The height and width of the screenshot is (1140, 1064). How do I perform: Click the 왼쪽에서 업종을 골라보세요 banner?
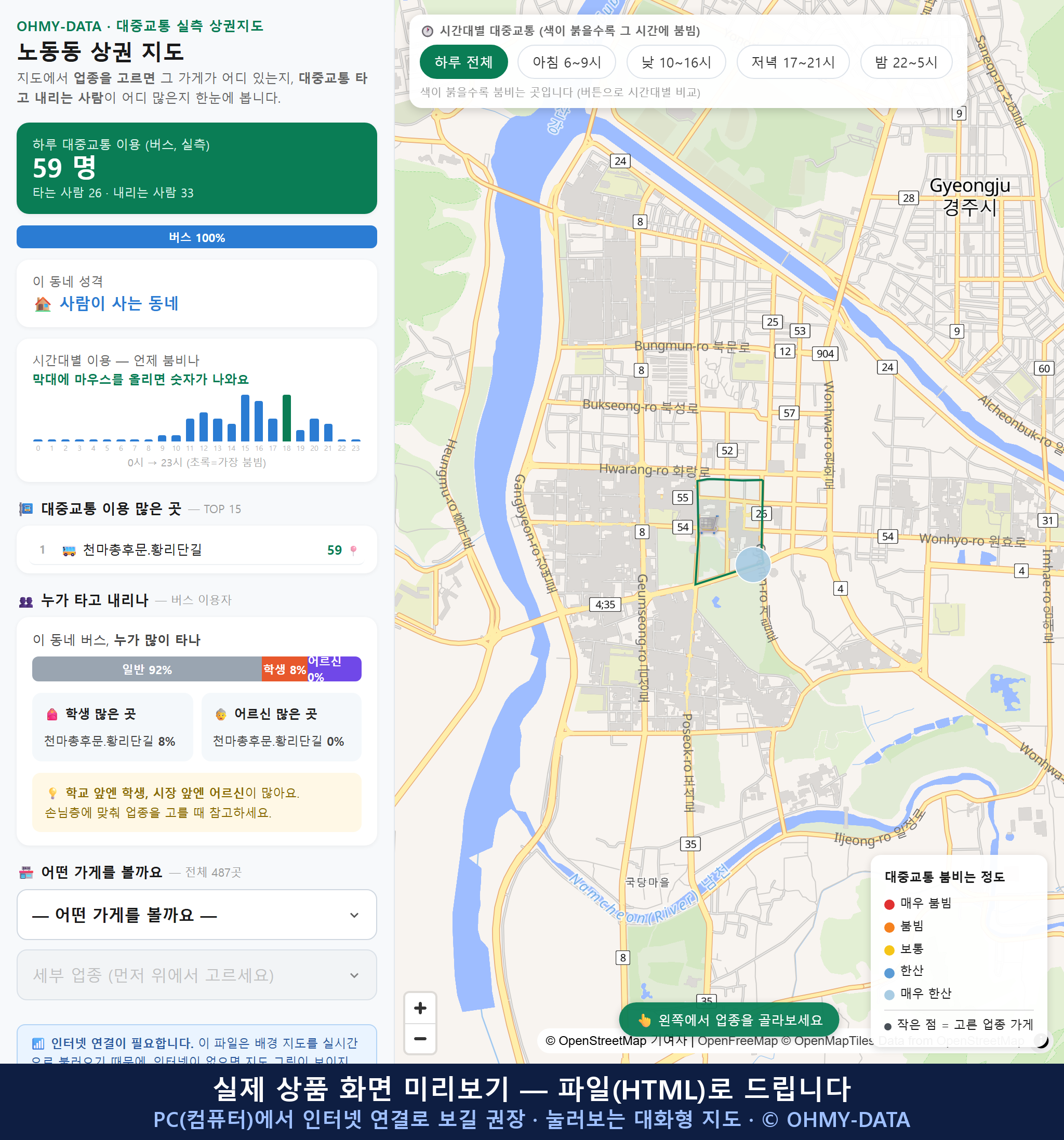729,1020
